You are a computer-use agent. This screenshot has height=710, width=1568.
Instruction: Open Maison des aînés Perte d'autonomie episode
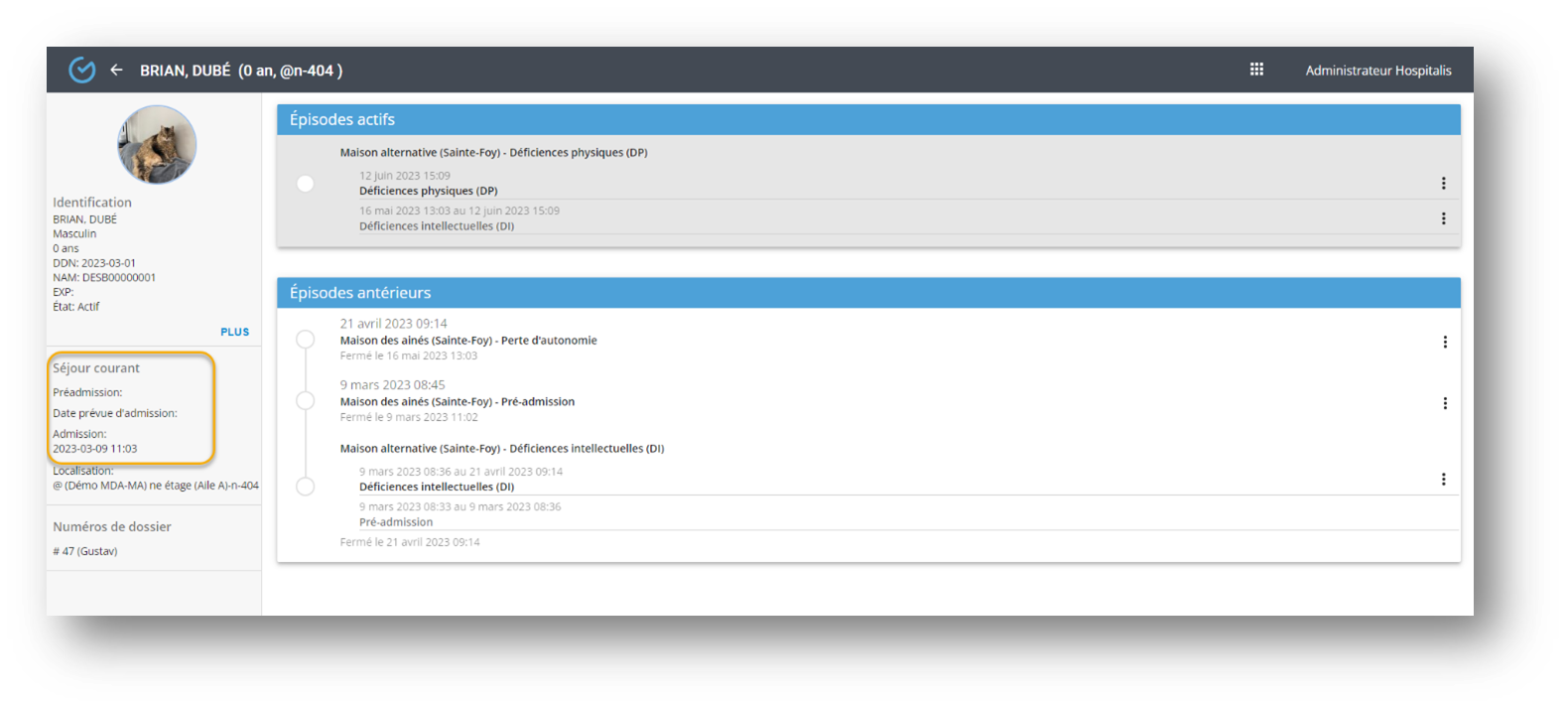point(468,341)
